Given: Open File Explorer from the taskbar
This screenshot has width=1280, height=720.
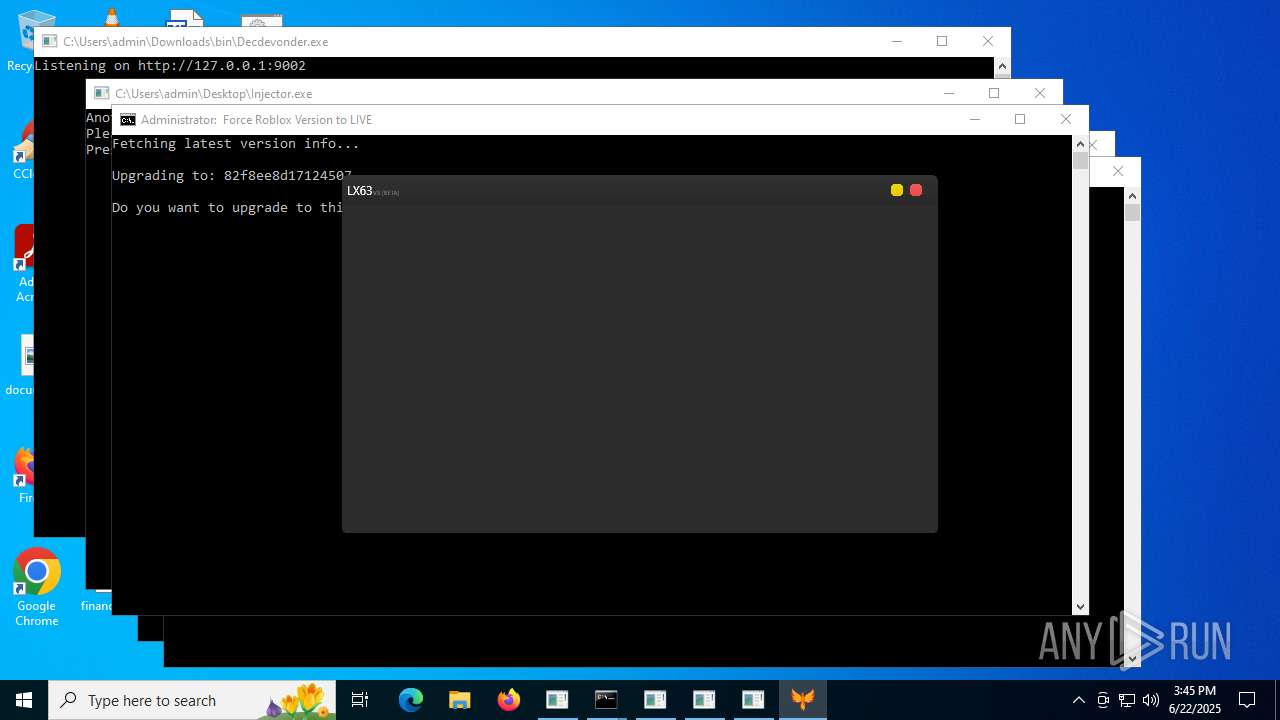Looking at the screenshot, I should pyautogui.click(x=459, y=700).
